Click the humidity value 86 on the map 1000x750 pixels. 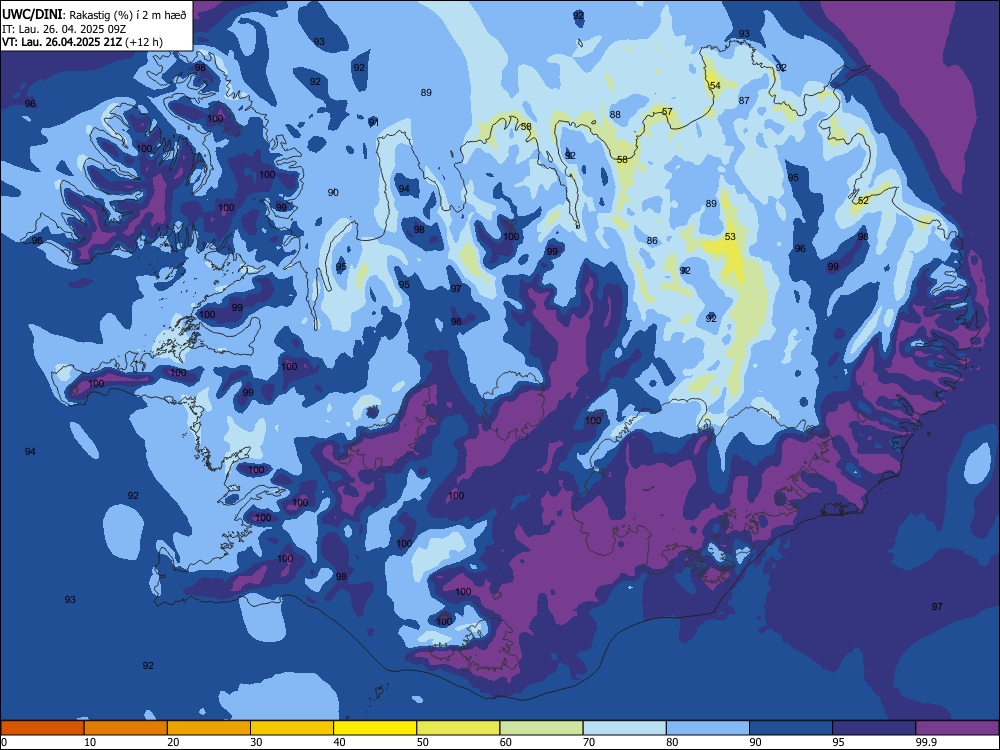(x=652, y=241)
